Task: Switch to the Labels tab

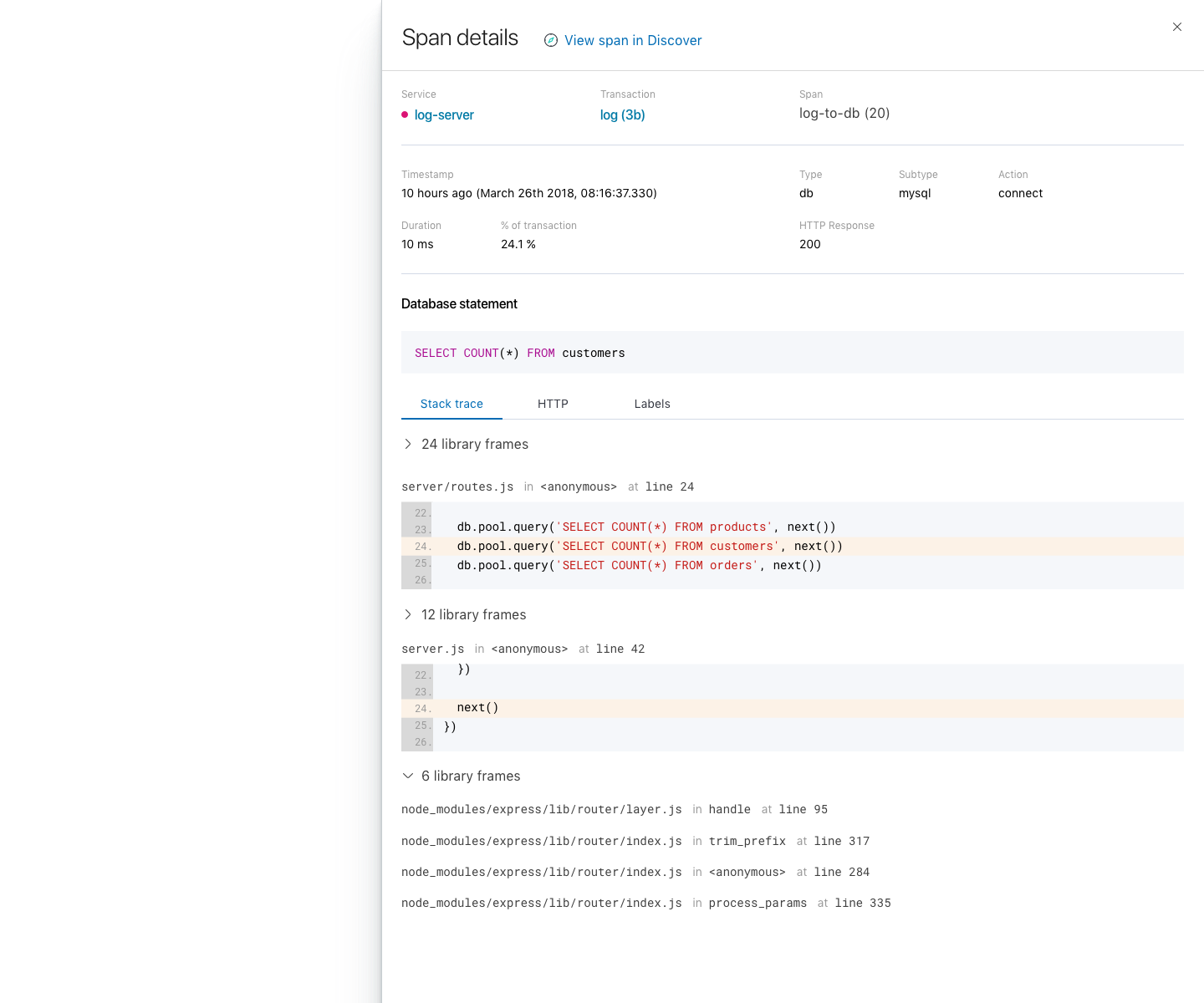Action: click(652, 404)
